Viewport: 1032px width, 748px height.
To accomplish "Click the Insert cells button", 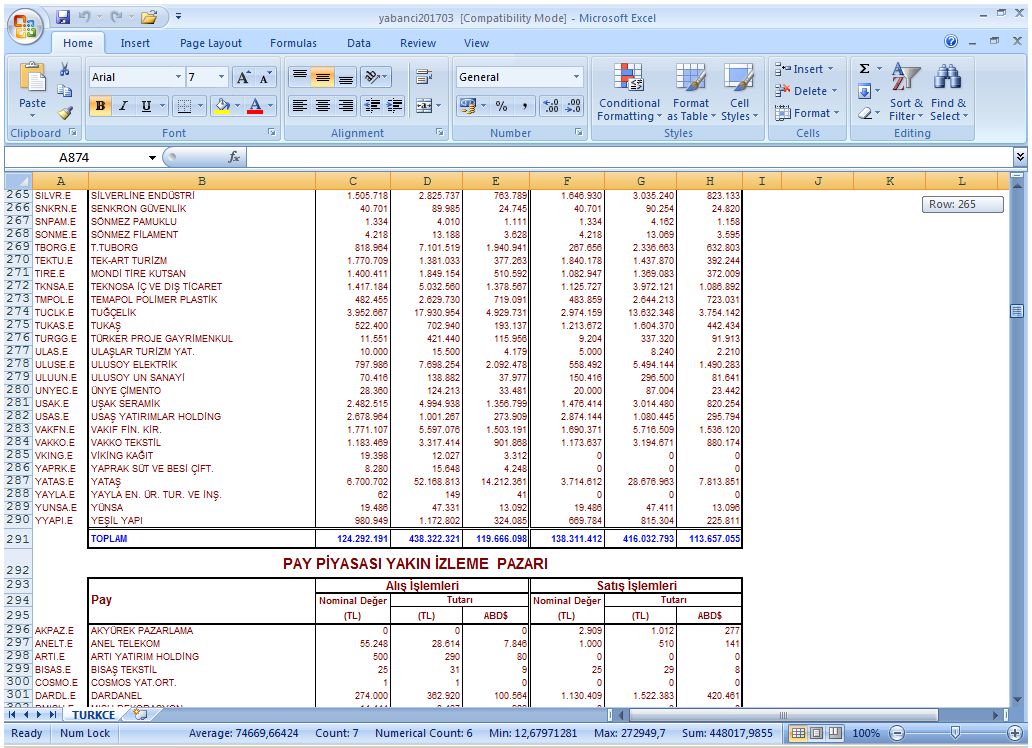I will click(806, 68).
